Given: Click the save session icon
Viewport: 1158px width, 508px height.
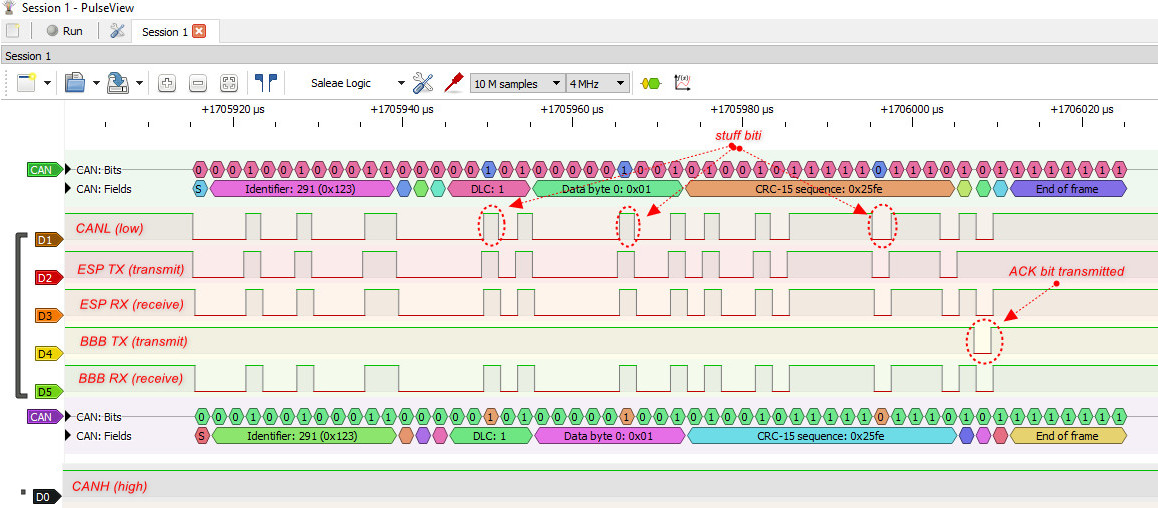Looking at the screenshot, I should coord(118,83).
